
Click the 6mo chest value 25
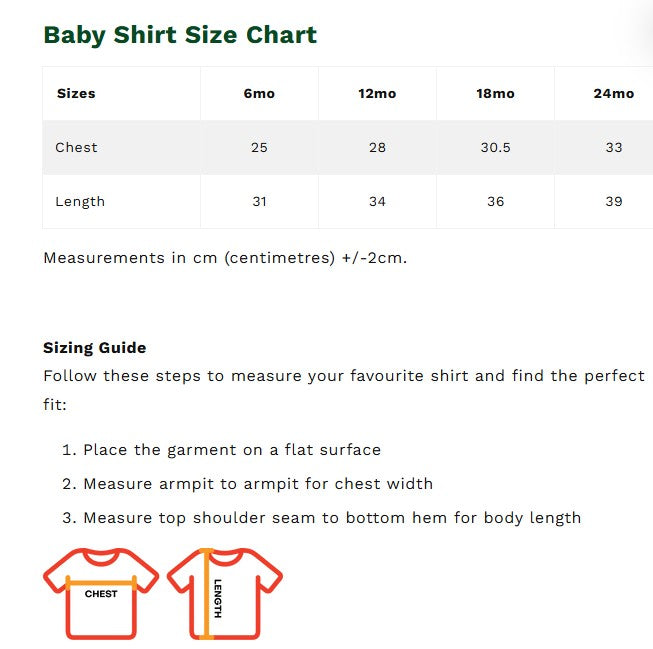259,148
